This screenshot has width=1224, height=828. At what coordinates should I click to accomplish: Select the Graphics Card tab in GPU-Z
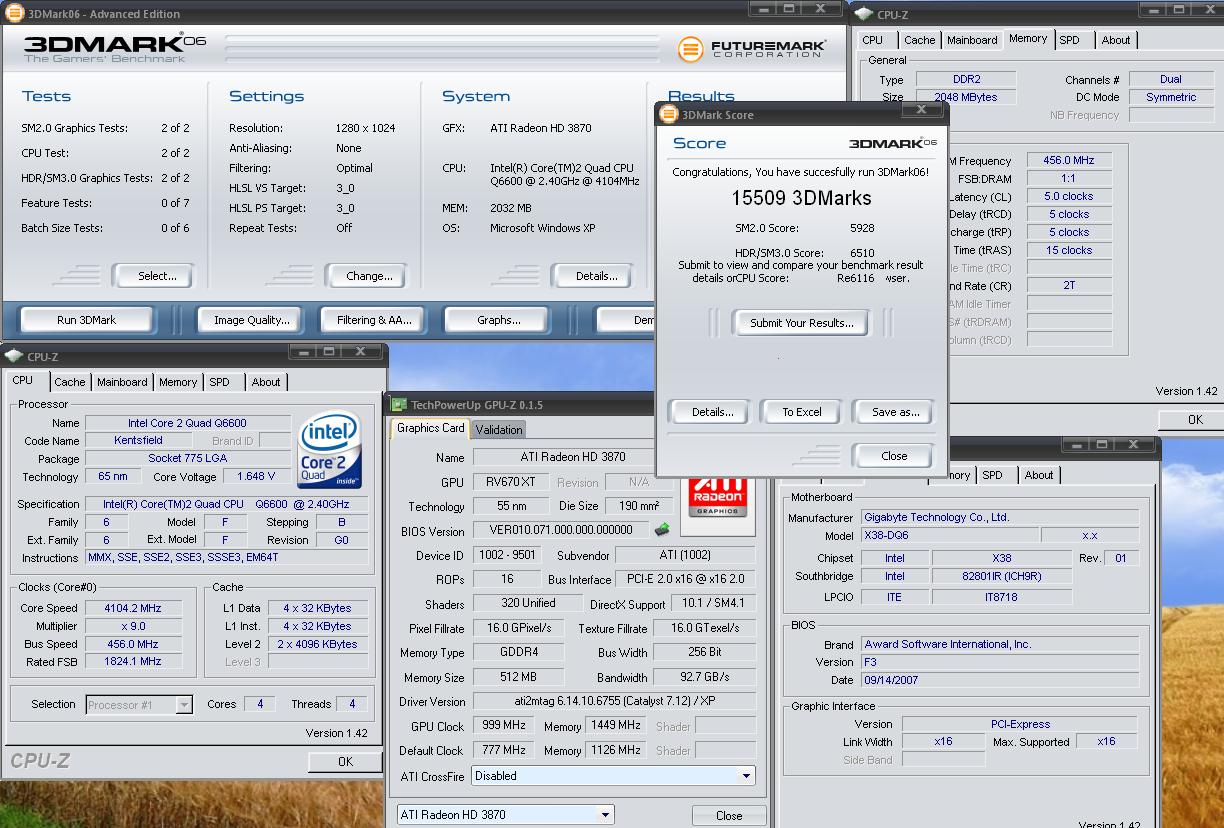pos(430,428)
